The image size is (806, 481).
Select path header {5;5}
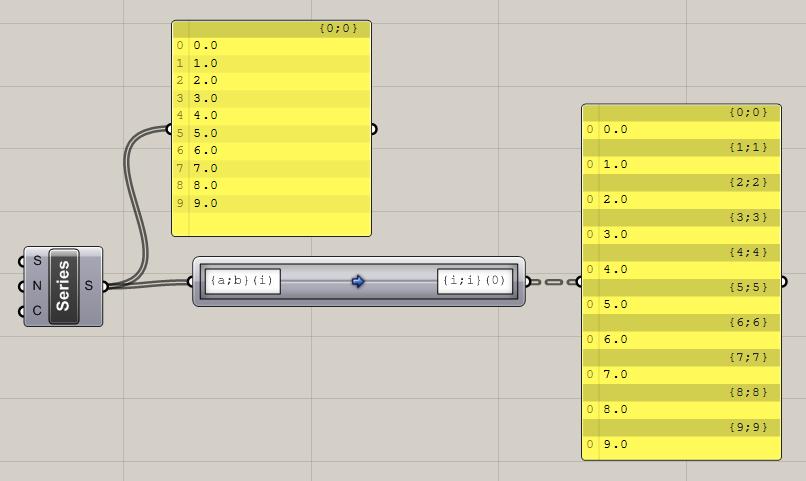748,287
